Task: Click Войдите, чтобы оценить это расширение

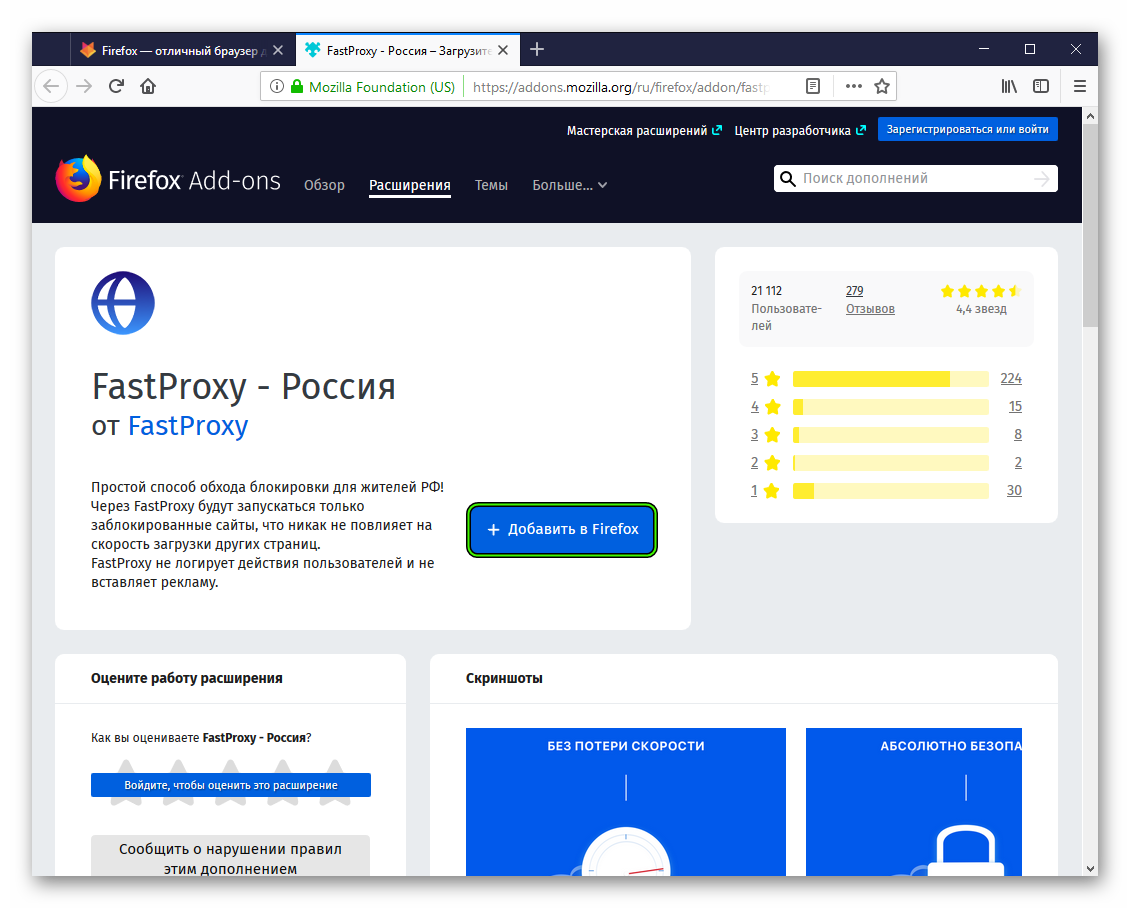Action: [x=231, y=785]
